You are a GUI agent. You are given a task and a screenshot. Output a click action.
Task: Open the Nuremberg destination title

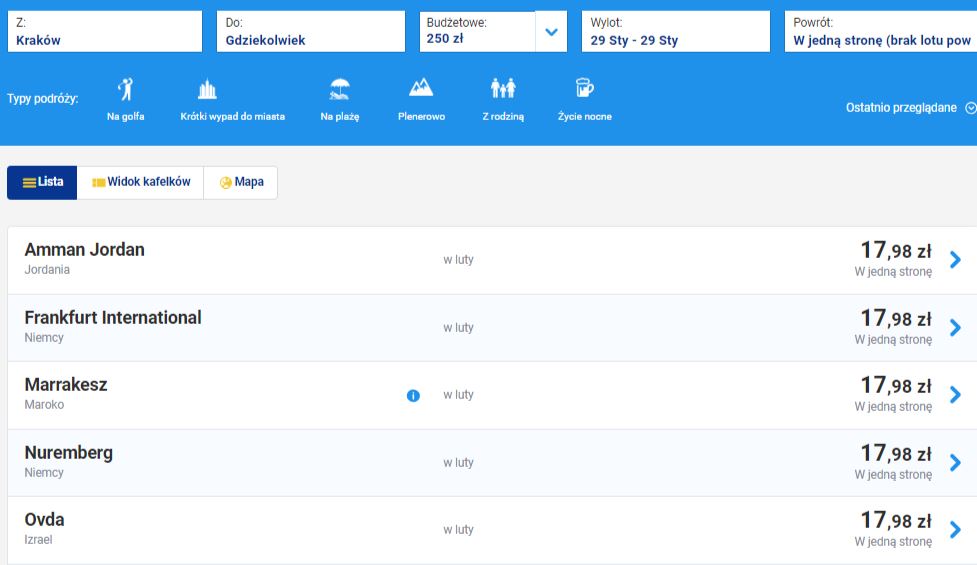tap(69, 453)
